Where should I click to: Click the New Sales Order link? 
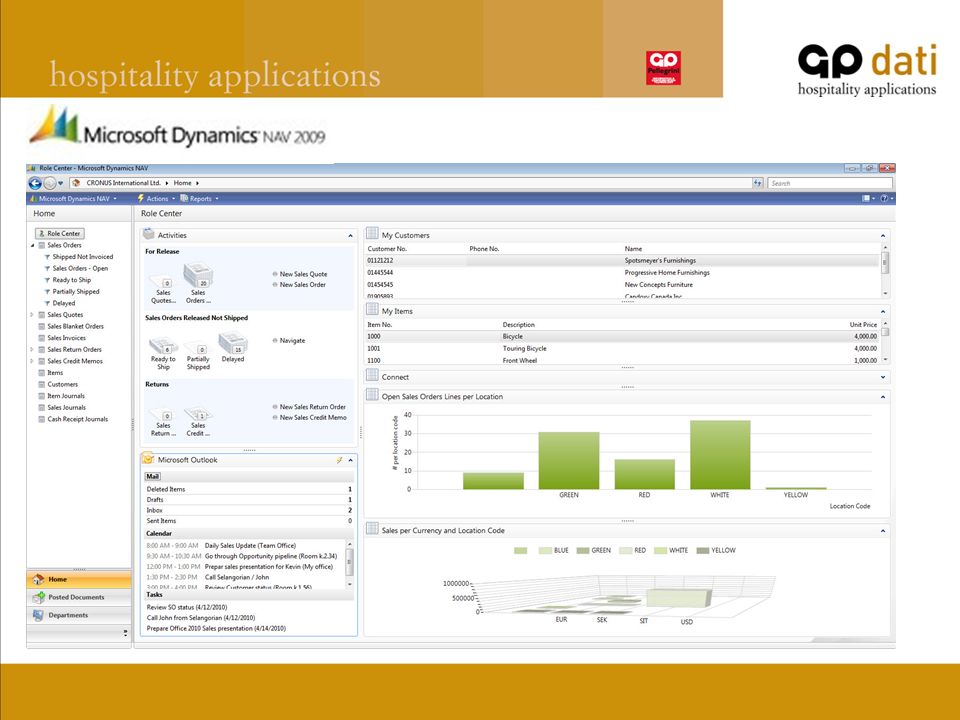pyautogui.click(x=302, y=285)
